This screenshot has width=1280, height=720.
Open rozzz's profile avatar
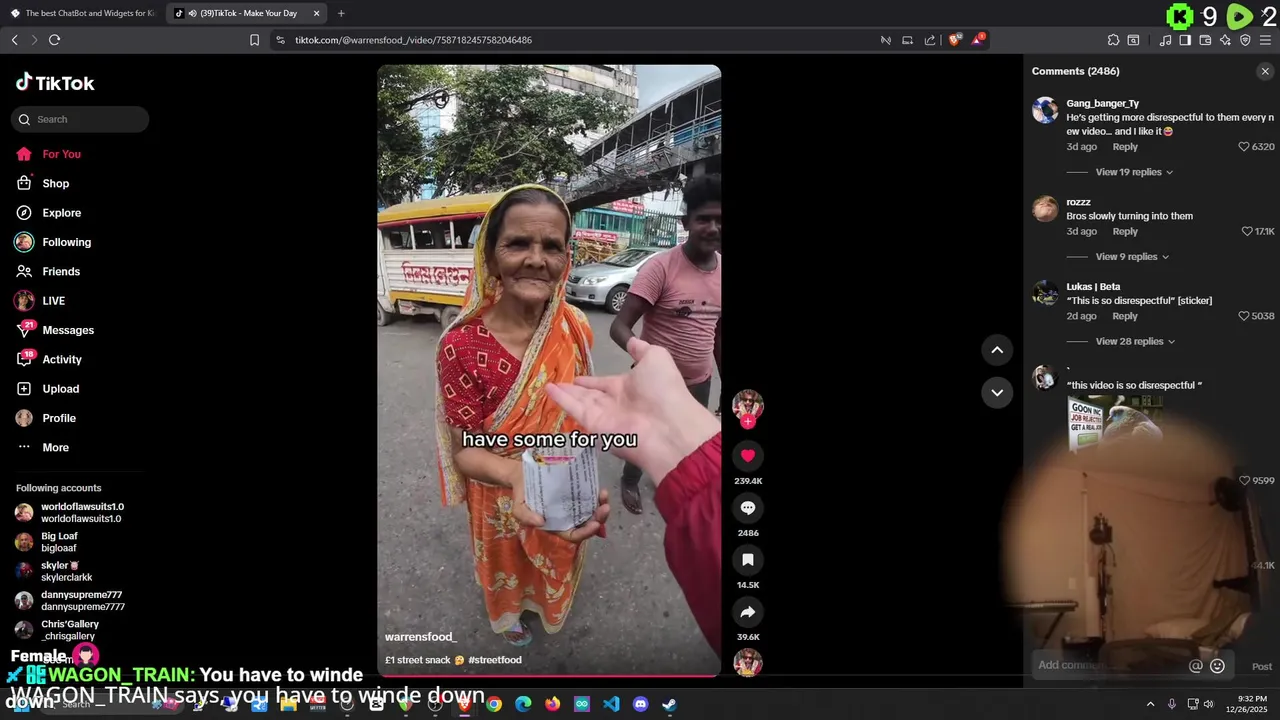(1045, 208)
